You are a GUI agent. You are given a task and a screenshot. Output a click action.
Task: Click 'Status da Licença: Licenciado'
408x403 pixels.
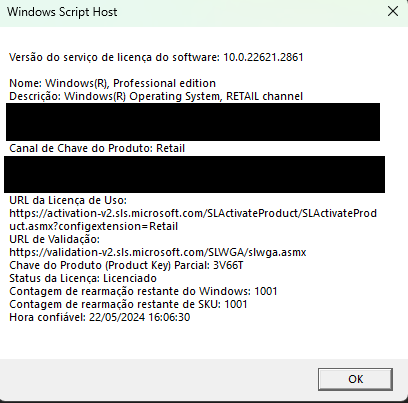tap(83, 278)
